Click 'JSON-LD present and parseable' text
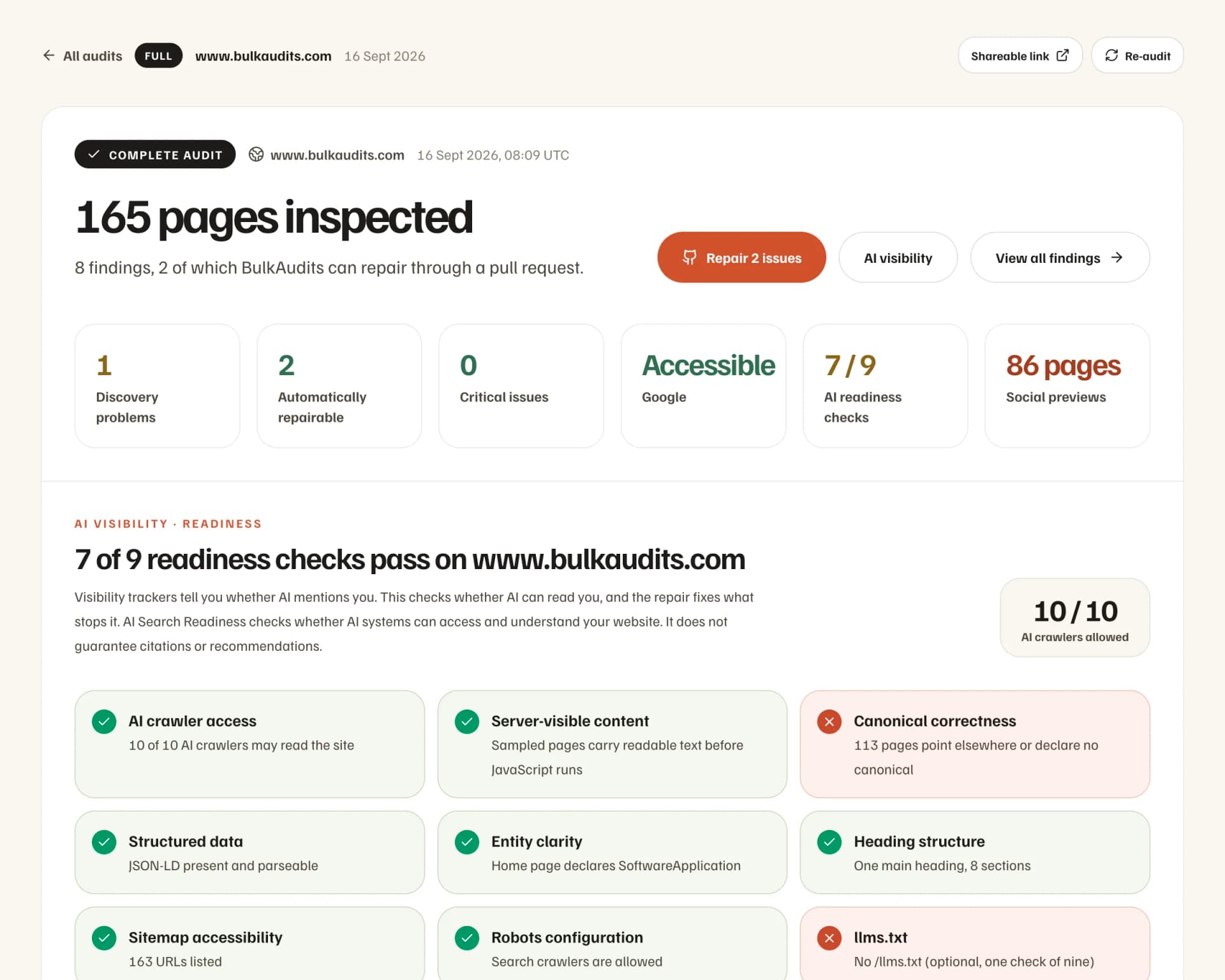 point(223,866)
